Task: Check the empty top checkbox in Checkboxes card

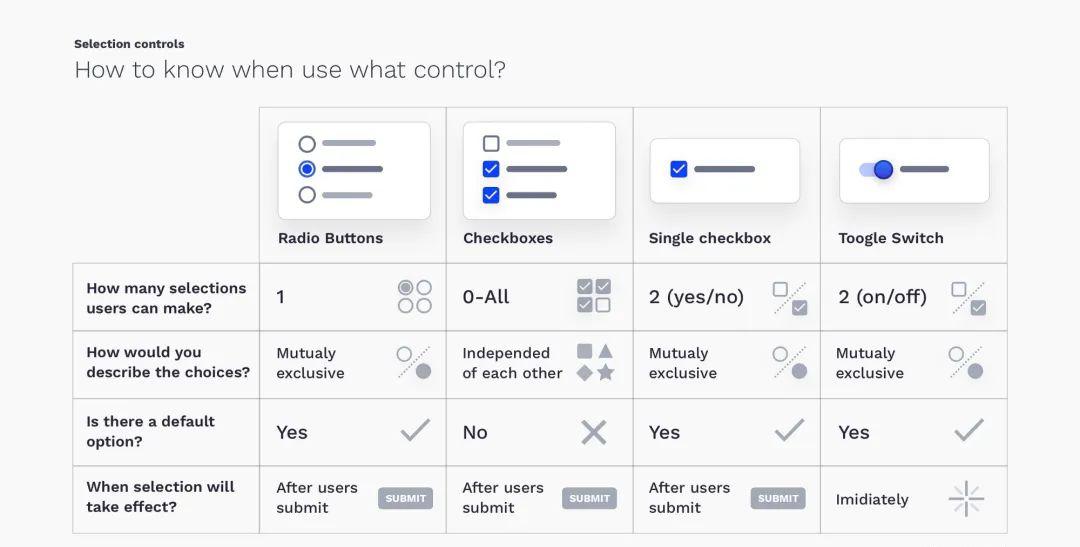Action: [491, 143]
